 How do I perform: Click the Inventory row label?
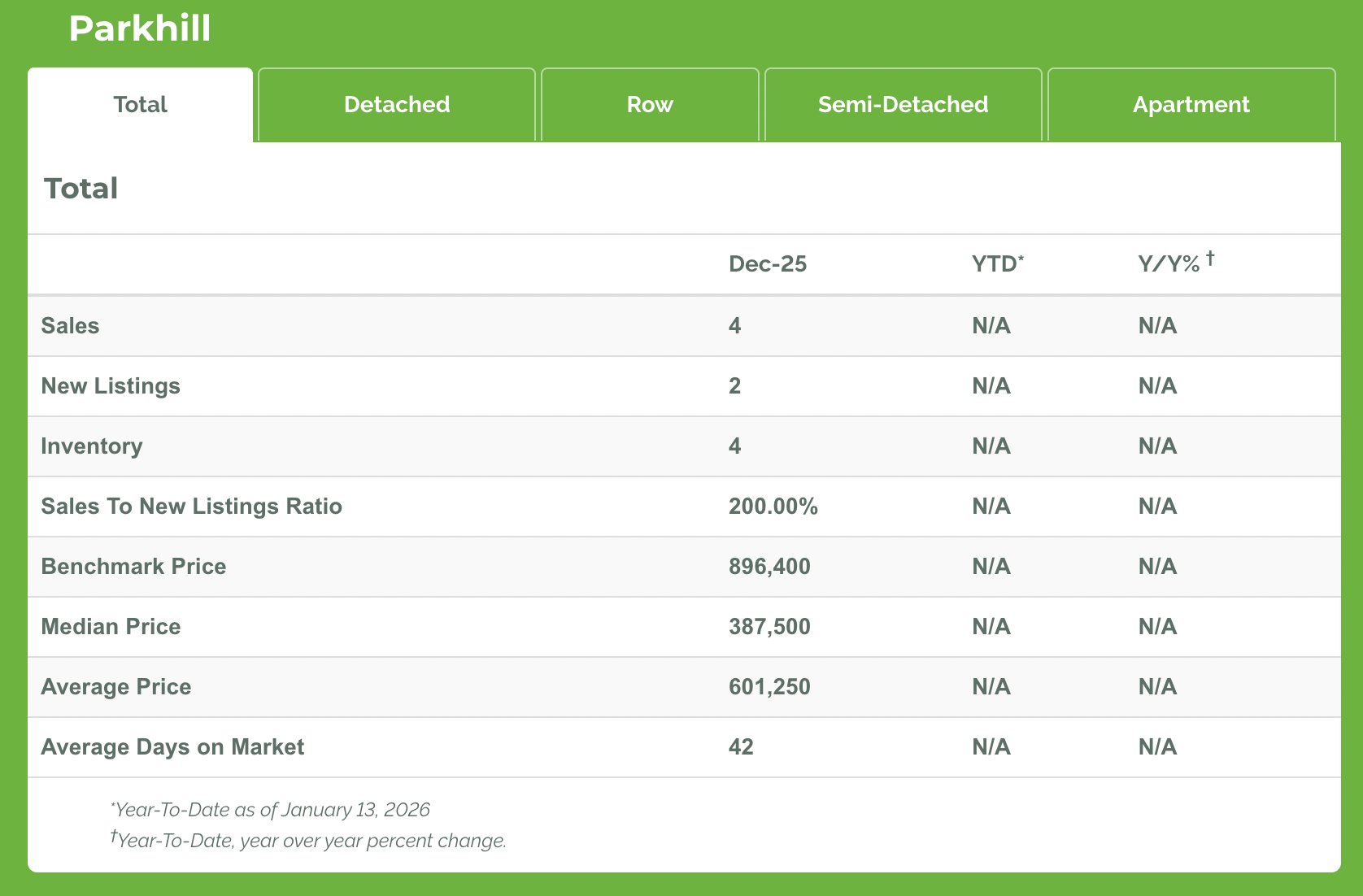point(92,446)
